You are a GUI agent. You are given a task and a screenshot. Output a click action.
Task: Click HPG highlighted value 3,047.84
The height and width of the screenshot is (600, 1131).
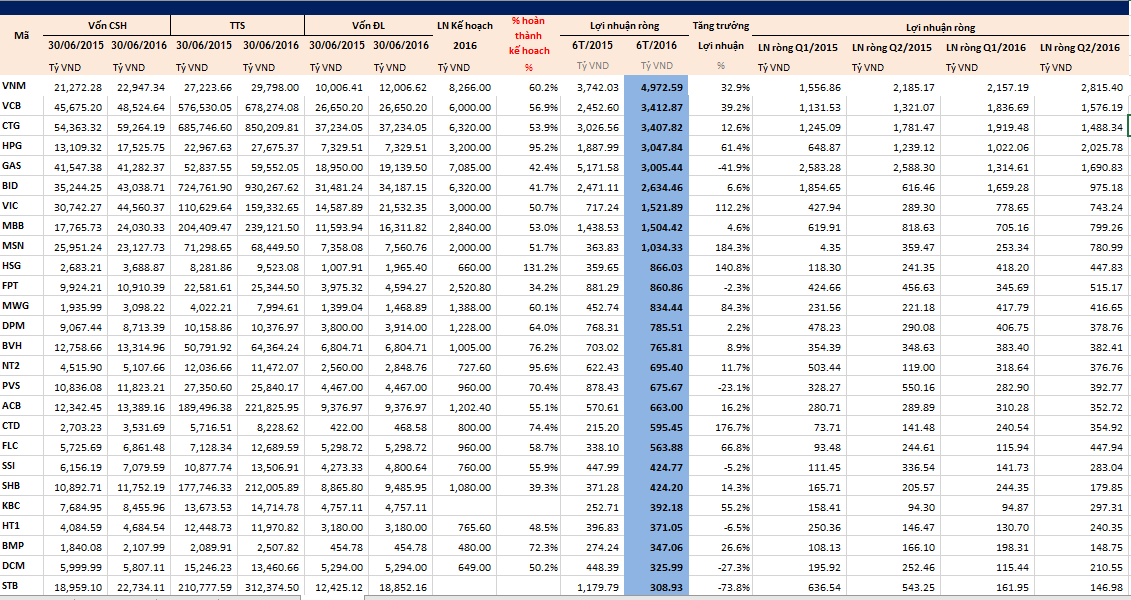[x=661, y=147]
